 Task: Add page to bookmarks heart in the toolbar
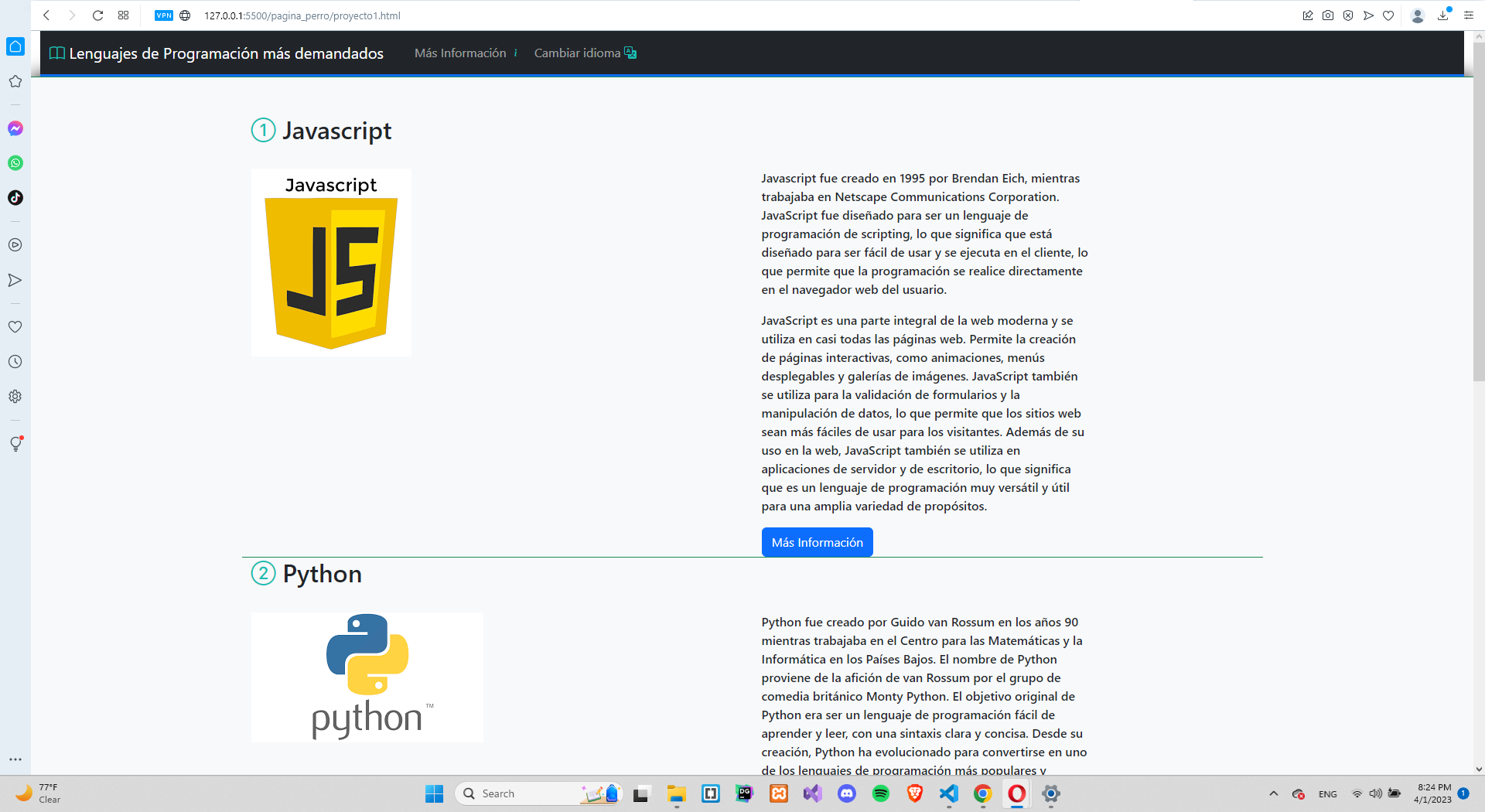click(1388, 15)
